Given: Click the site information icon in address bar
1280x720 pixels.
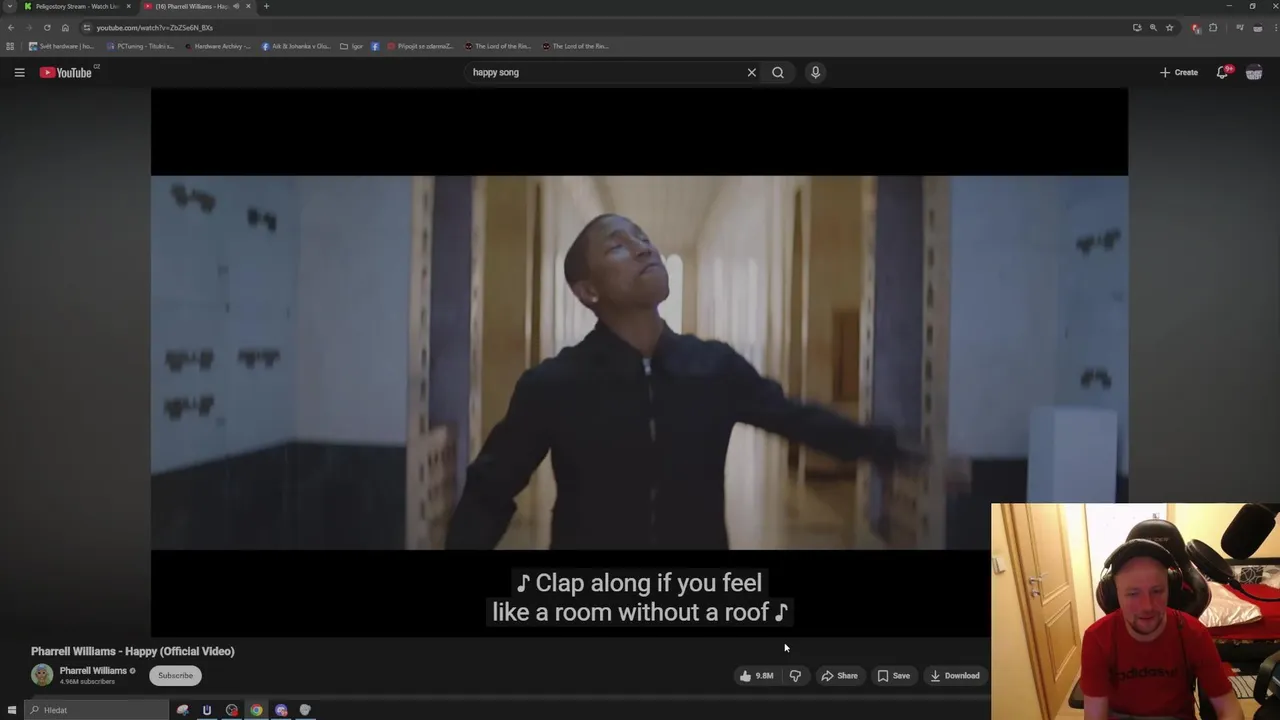Looking at the screenshot, I should click(87, 28).
